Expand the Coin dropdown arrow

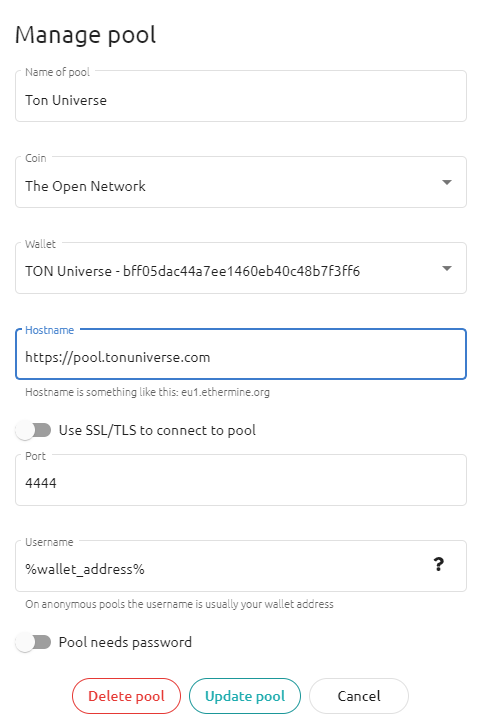446,183
